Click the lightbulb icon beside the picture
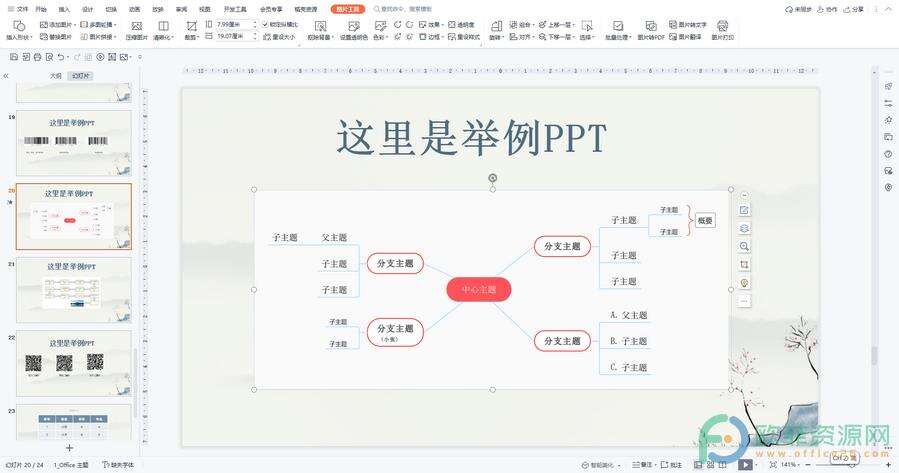 pyautogui.click(x=744, y=283)
